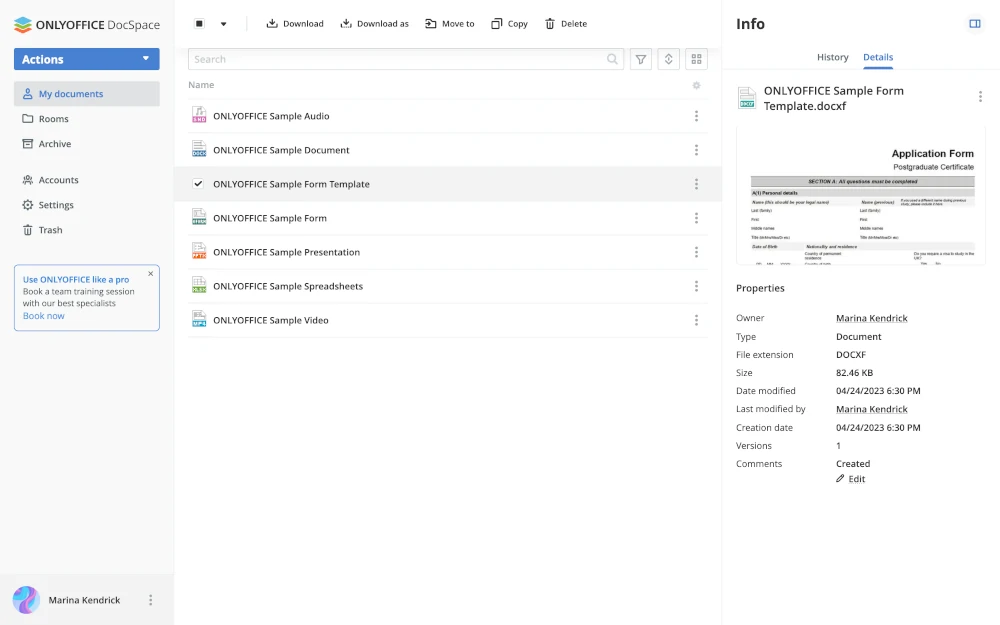Image resolution: width=1000 pixels, height=625 pixels.
Task: Open context menu for Sample Document
Action: (x=696, y=150)
